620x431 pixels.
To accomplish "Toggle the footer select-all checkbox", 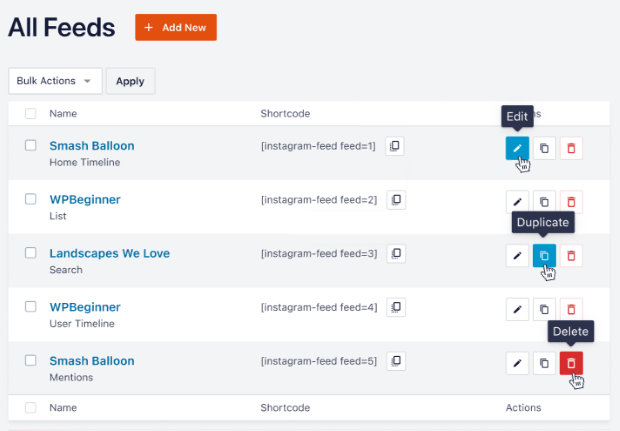I will point(30,408).
